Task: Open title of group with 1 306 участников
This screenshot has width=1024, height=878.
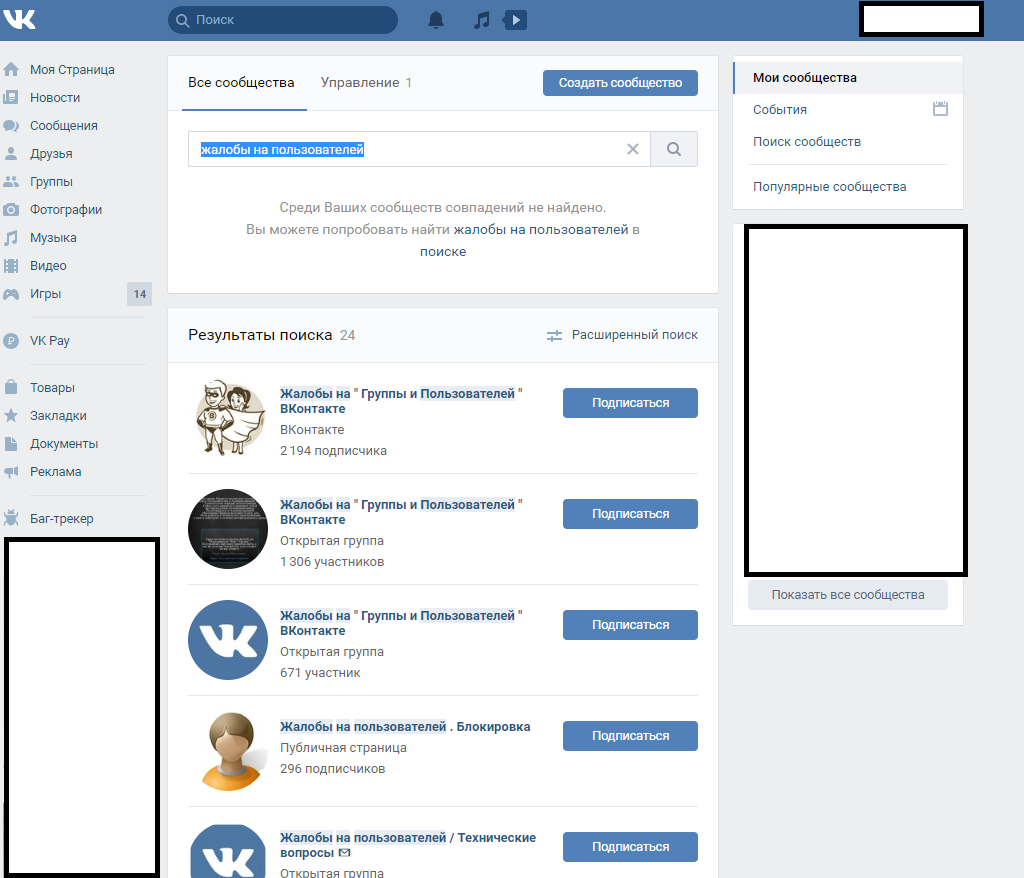Action: click(401, 512)
